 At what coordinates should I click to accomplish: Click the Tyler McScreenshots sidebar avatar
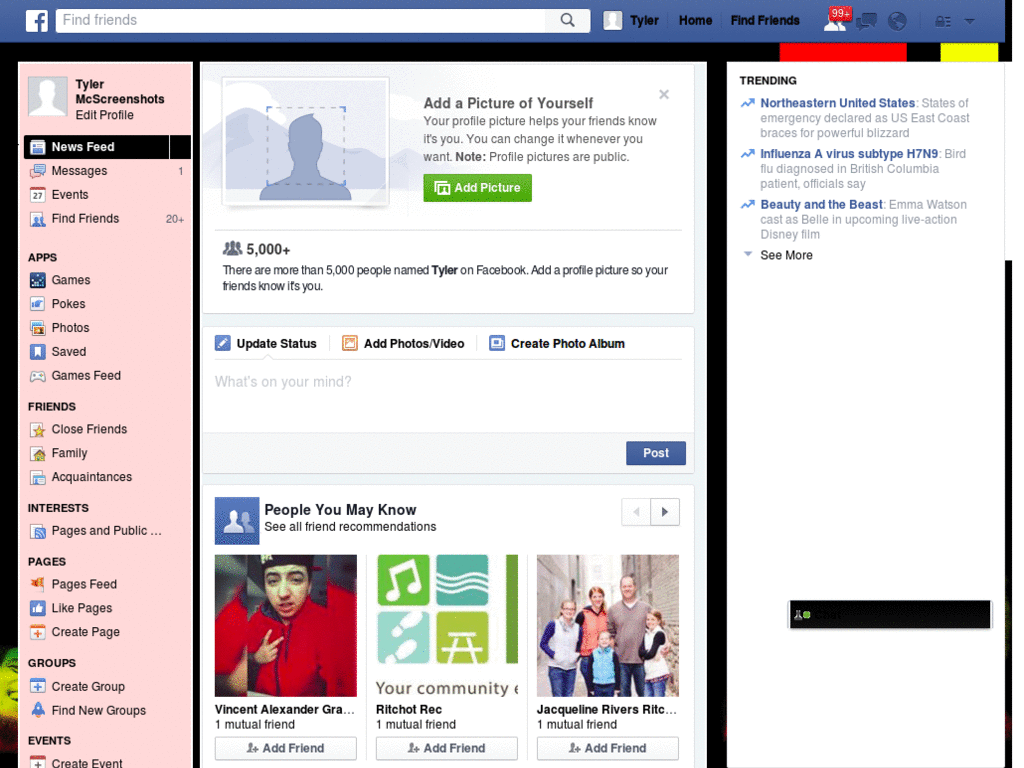coord(48,97)
